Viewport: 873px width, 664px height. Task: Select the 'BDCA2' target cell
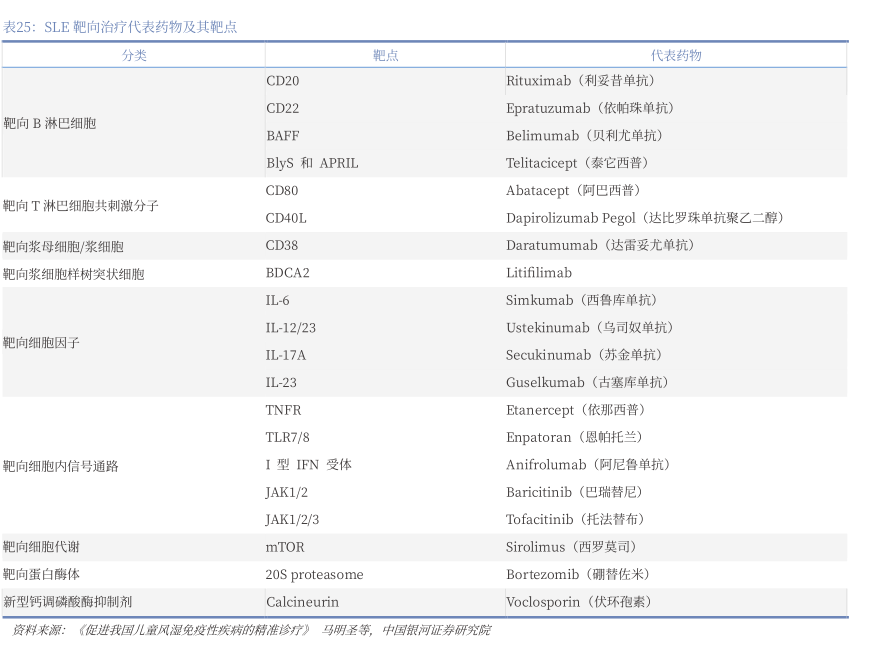(x=288, y=273)
